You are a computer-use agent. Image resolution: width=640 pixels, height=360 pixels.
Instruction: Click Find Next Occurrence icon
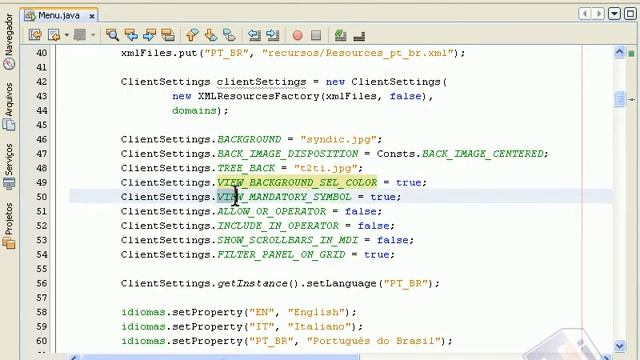(x=149, y=35)
